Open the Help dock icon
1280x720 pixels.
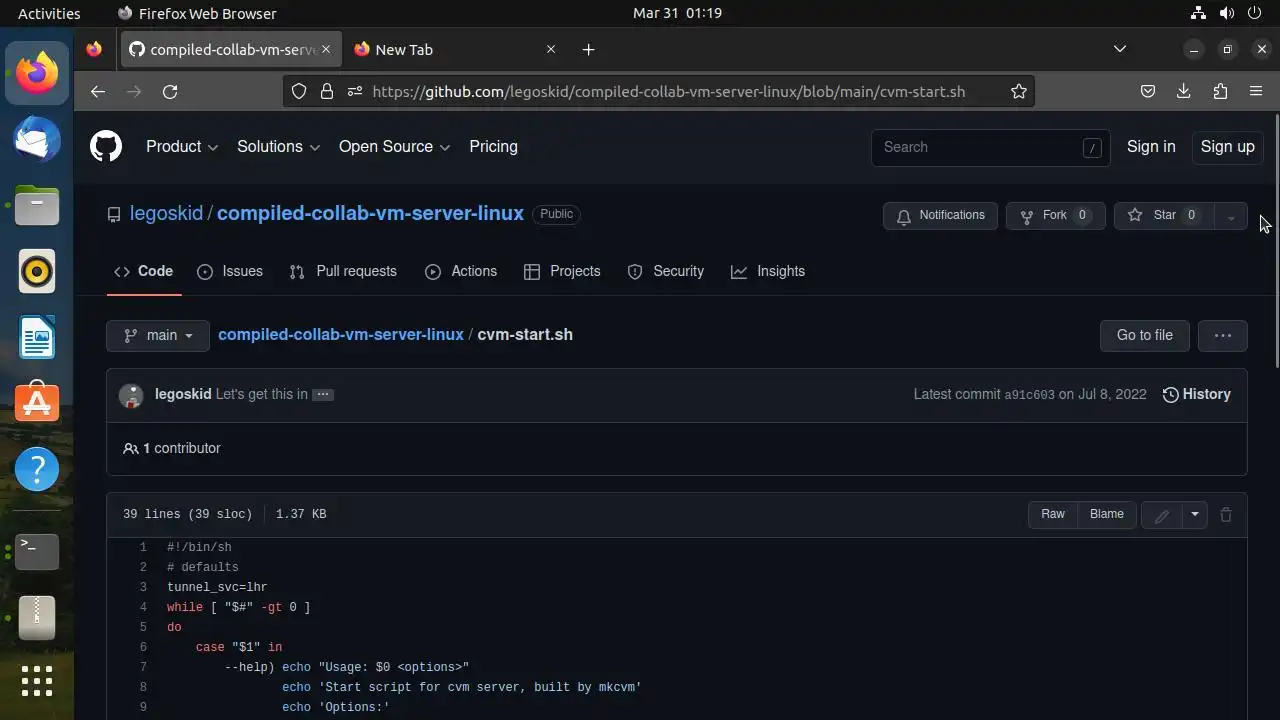[37, 469]
